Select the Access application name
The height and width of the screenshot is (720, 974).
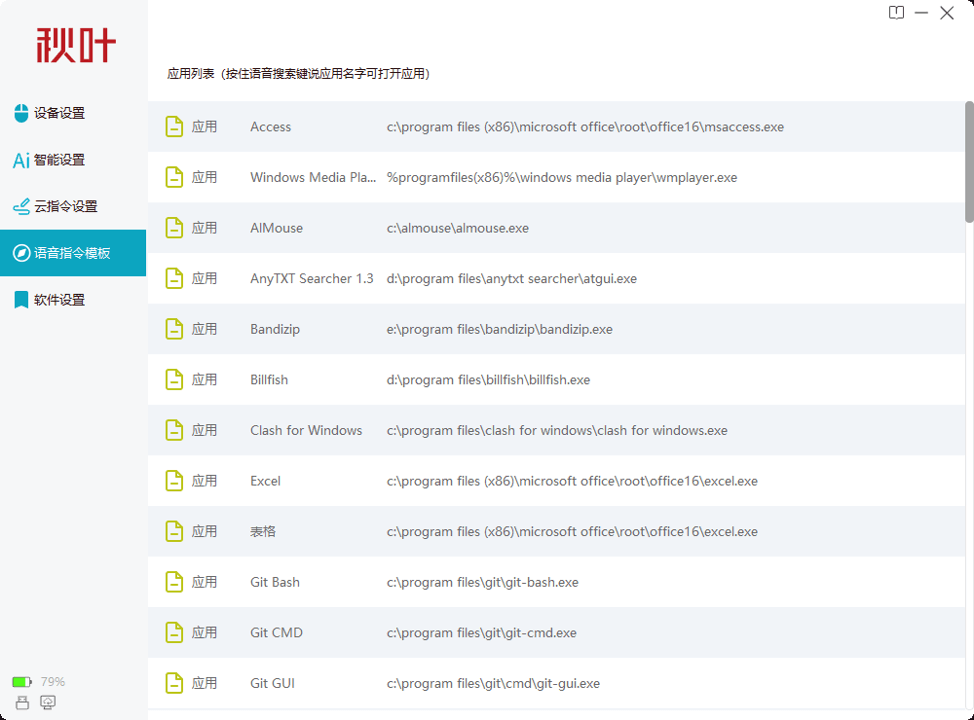(x=270, y=127)
